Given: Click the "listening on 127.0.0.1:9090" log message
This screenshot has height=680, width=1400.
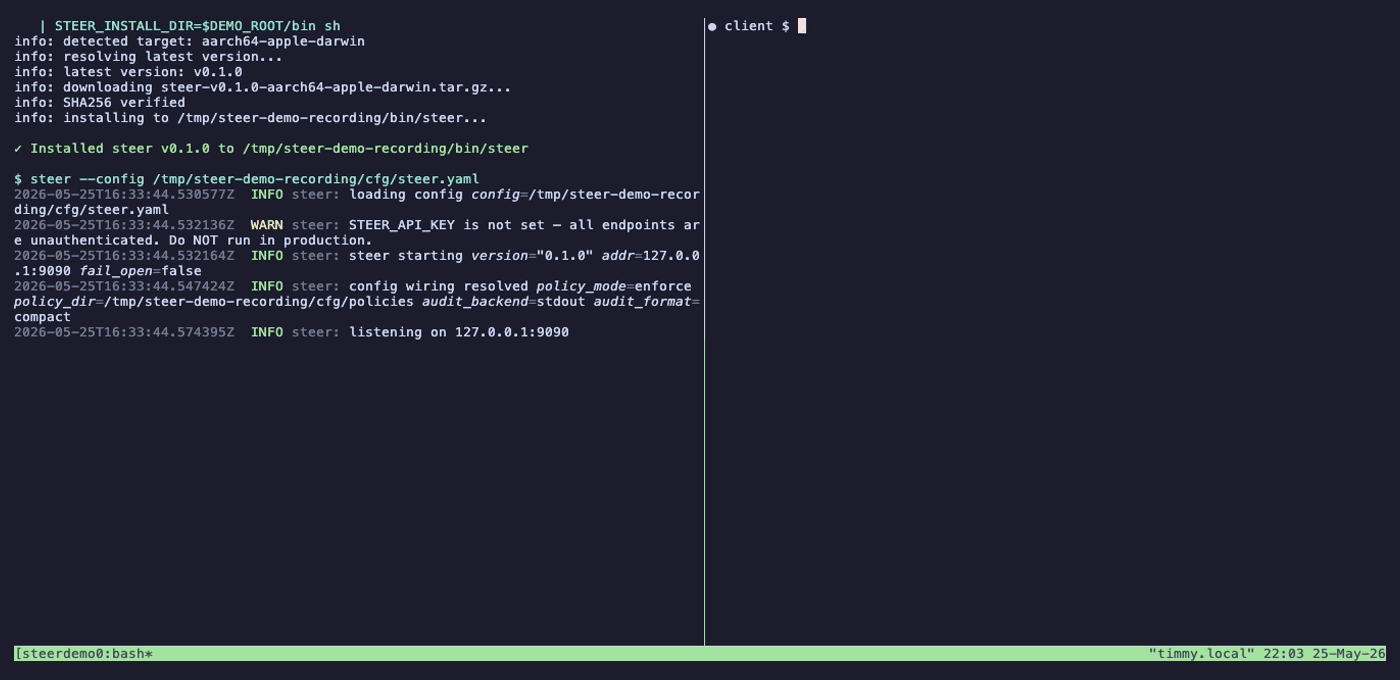Looking at the screenshot, I should pos(459,332).
